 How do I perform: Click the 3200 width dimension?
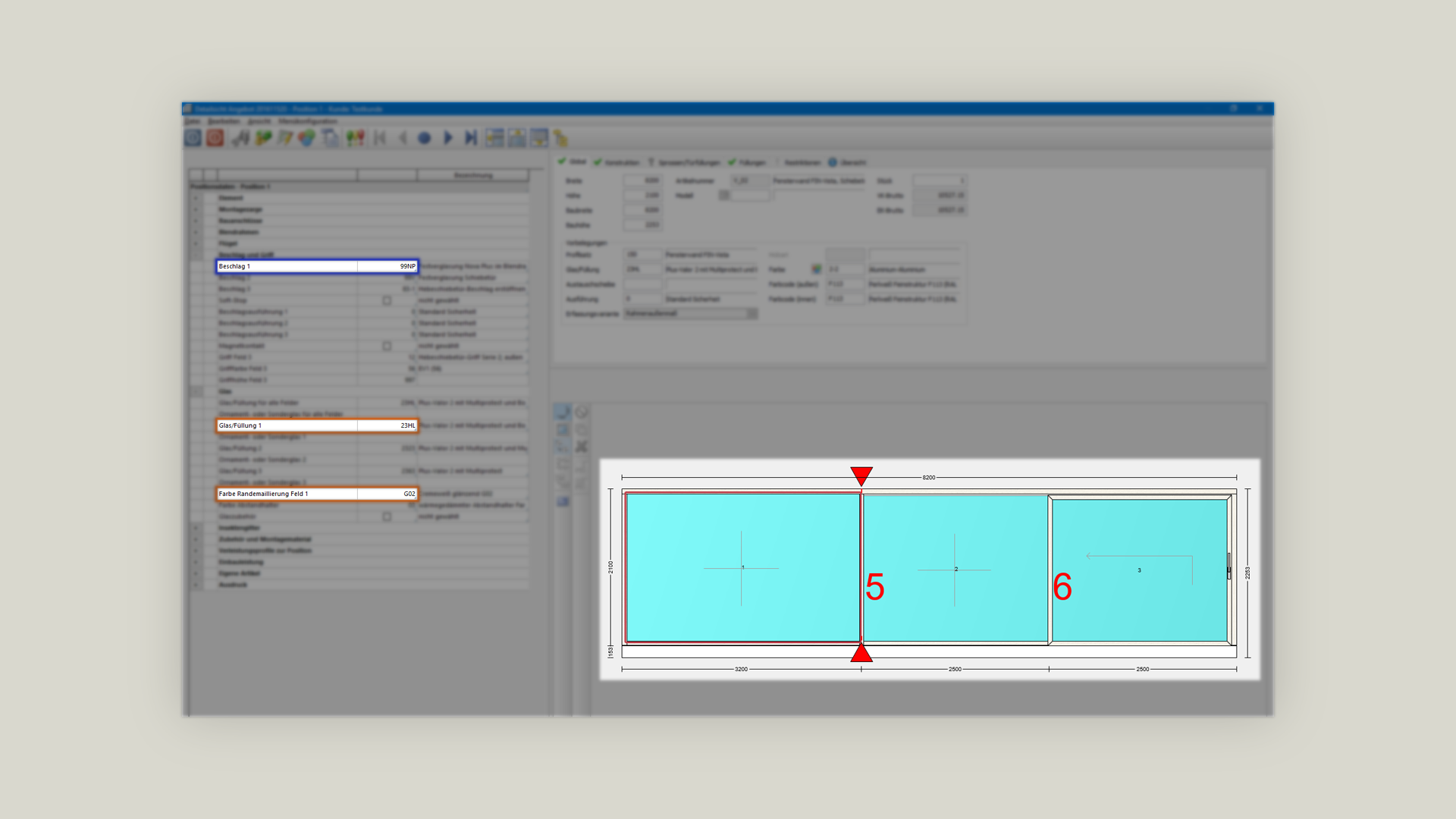[741, 669]
